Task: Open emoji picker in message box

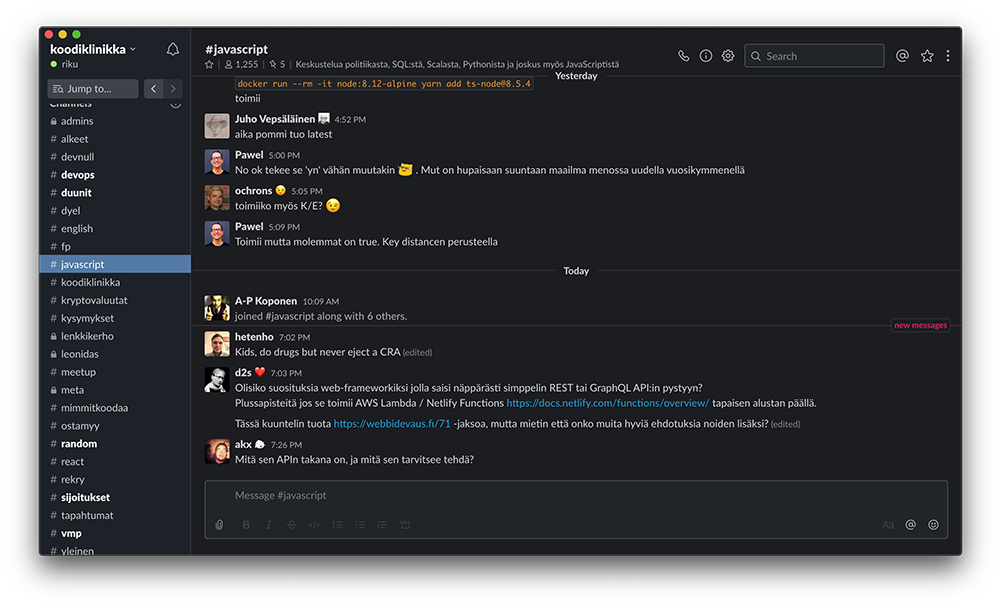Action: click(x=934, y=525)
